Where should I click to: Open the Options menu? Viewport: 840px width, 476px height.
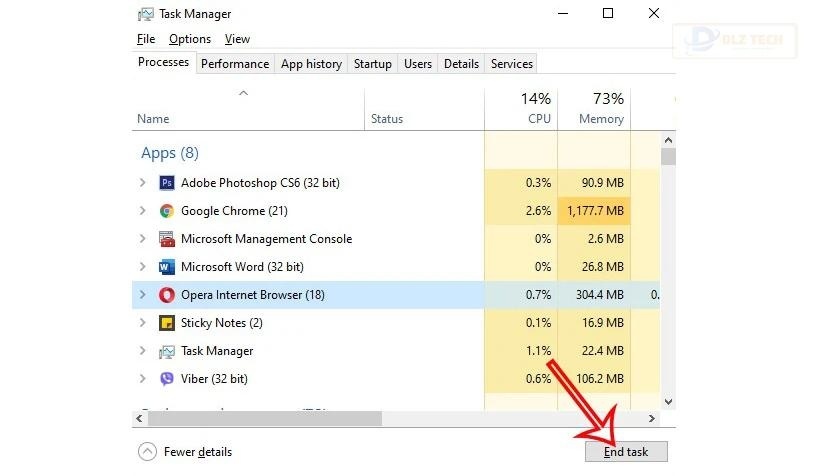pos(189,39)
